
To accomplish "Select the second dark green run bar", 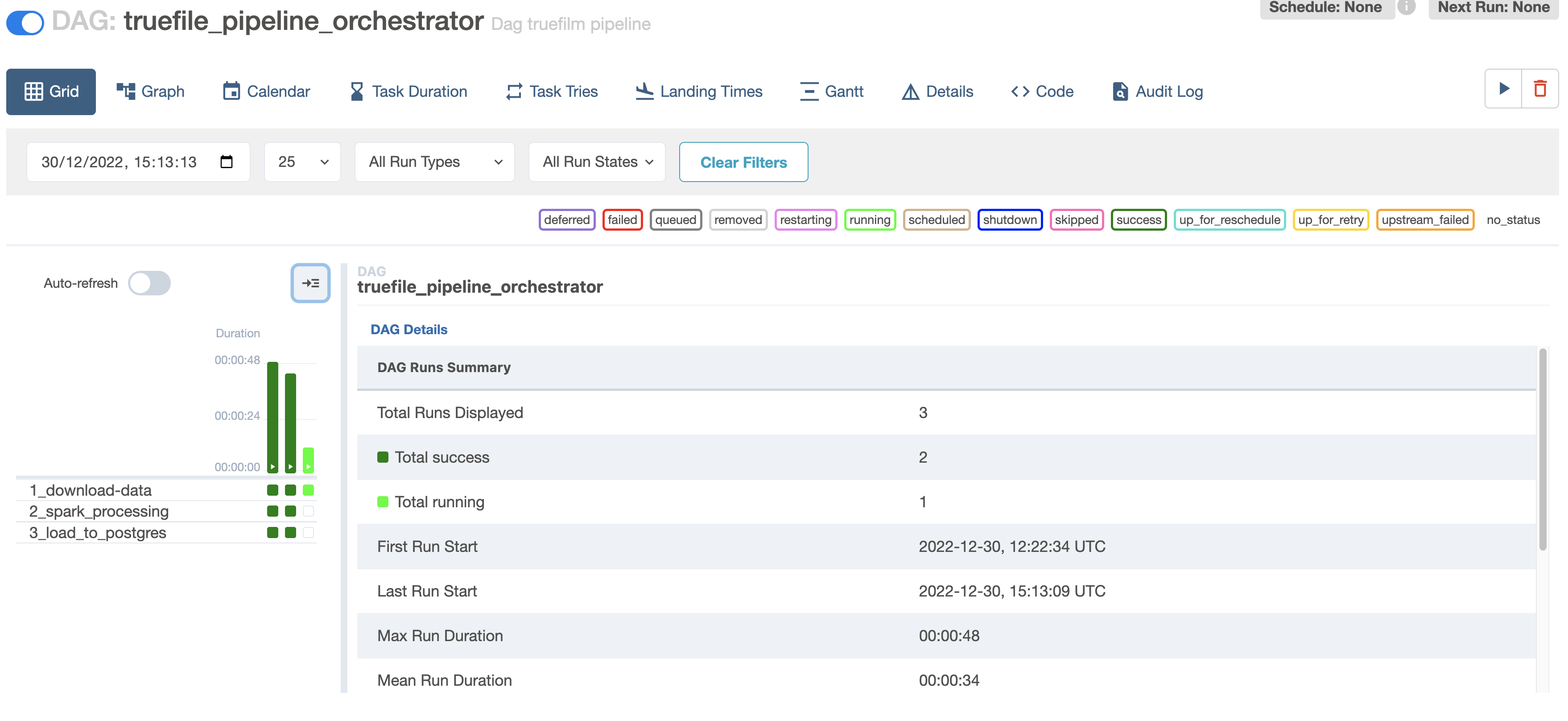I will pos(290,423).
